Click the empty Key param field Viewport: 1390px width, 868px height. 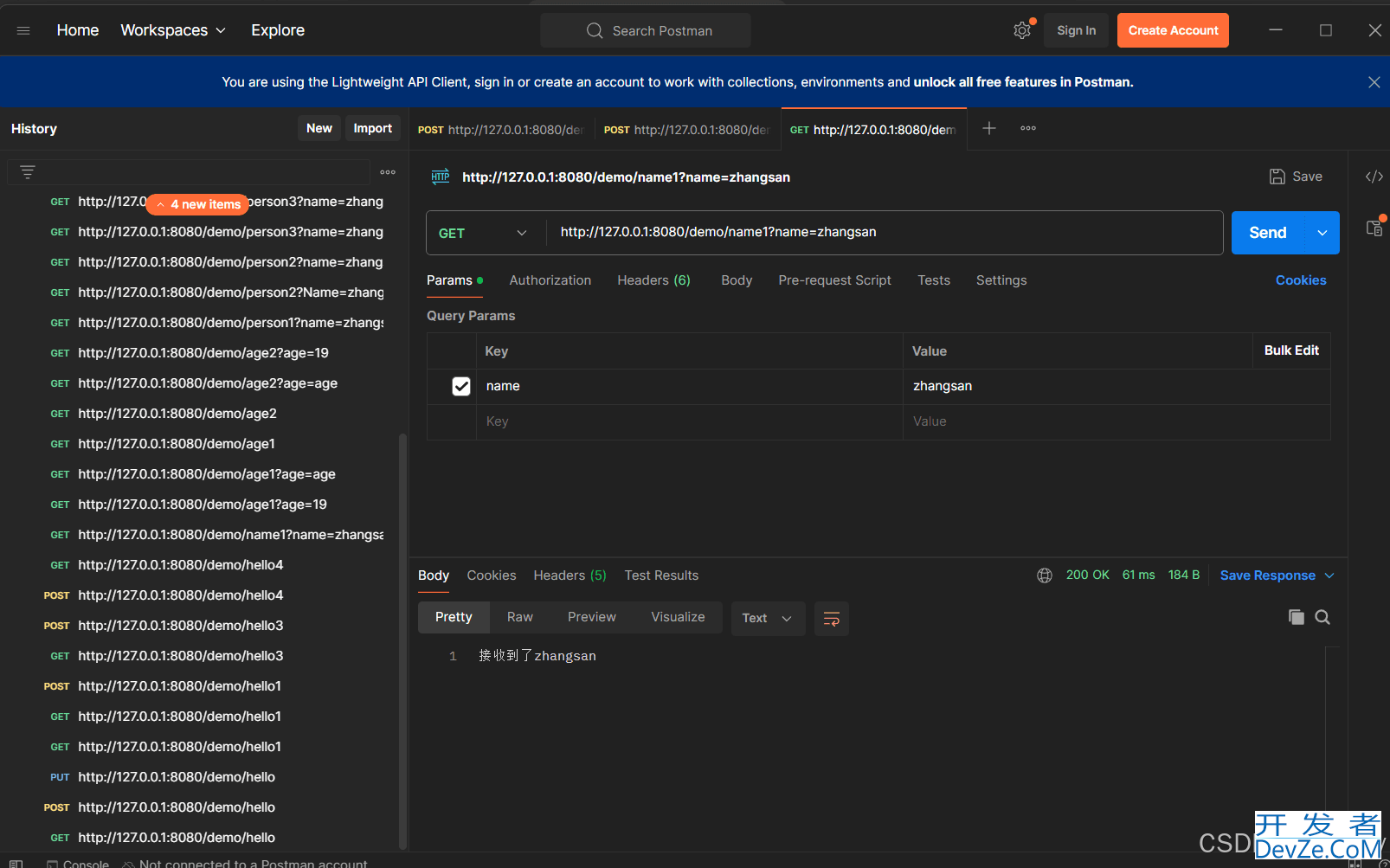pos(689,421)
